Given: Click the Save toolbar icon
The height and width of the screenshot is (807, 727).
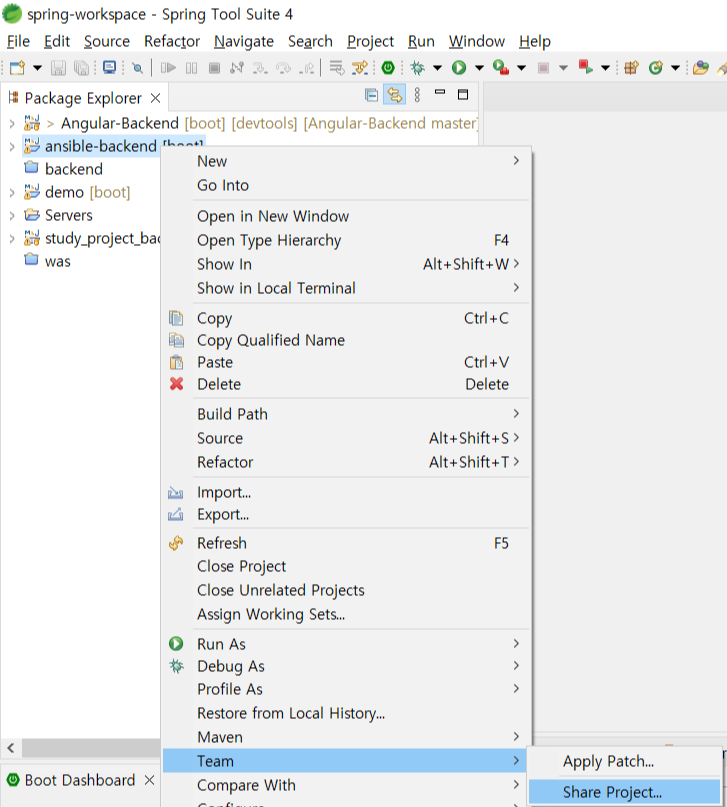Looking at the screenshot, I should [x=58, y=67].
